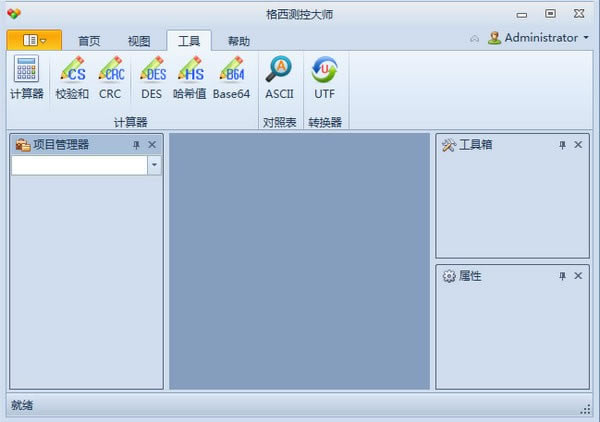Open the DES encryption calculator
The height and width of the screenshot is (422, 600).
click(x=152, y=78)
